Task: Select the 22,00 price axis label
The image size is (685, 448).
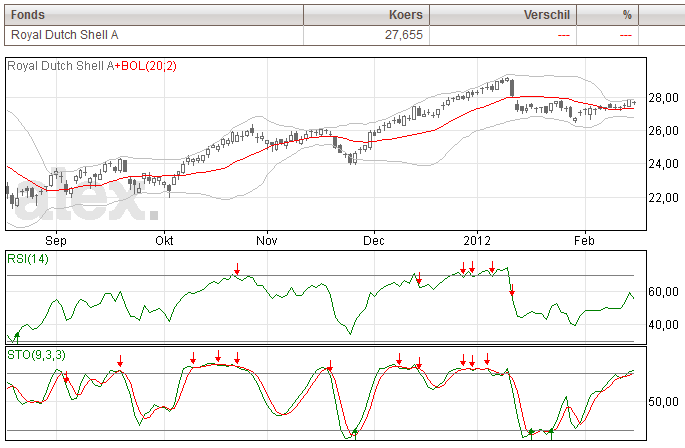Action: click(x=663, y=198)
